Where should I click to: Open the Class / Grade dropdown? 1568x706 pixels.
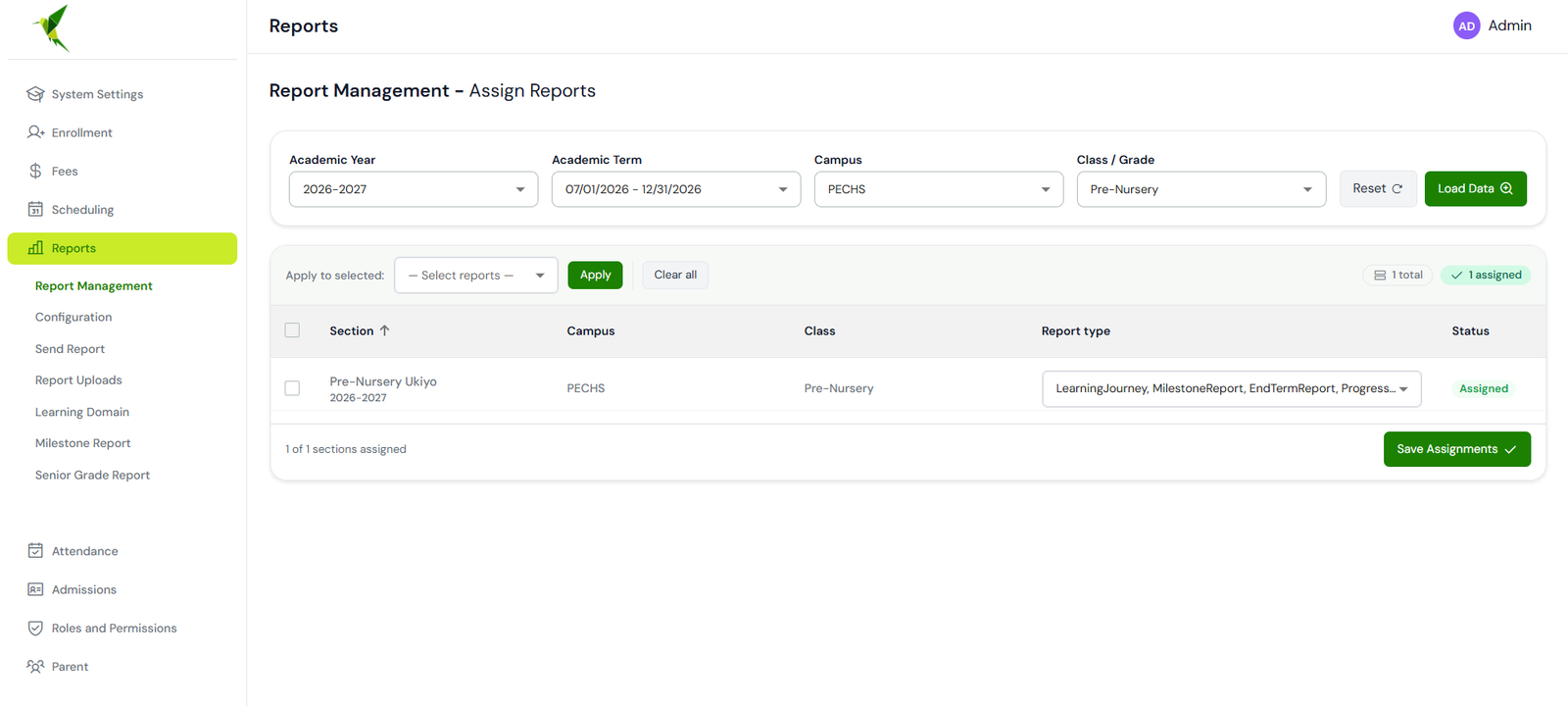pos(1201,189)
